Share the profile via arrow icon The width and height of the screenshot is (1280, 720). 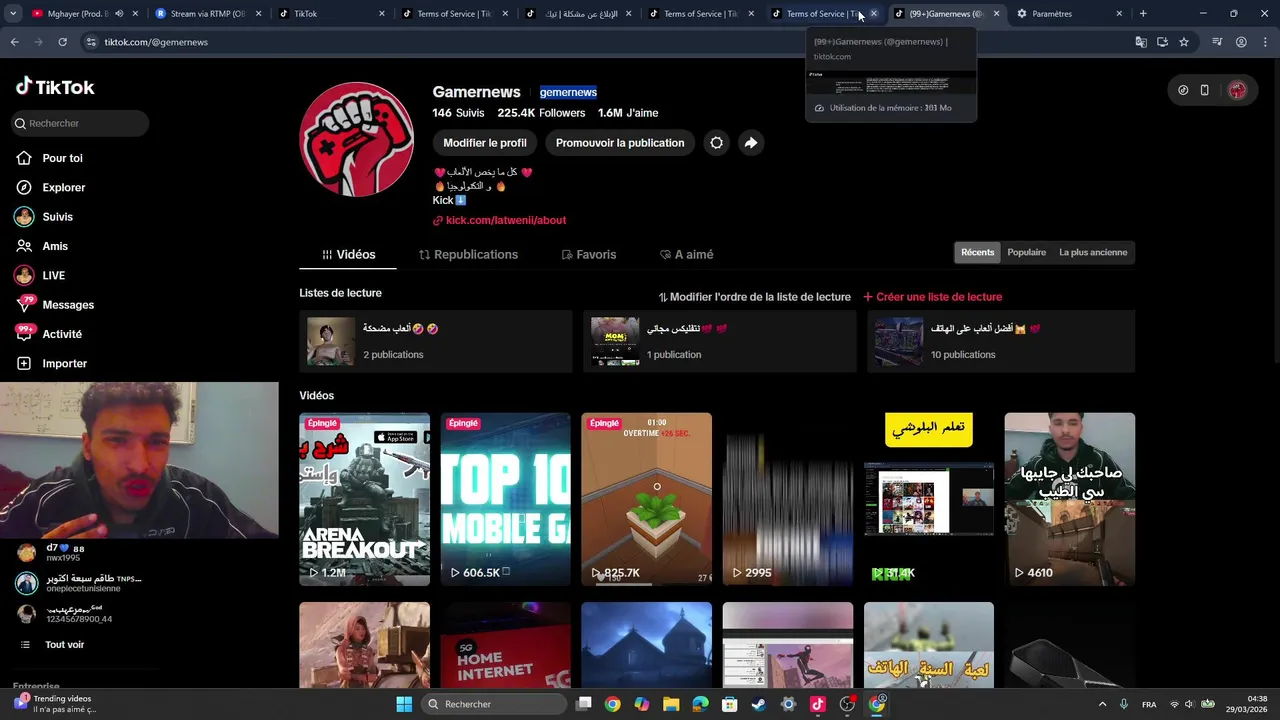pyautogui.click(x=750, y=143)
